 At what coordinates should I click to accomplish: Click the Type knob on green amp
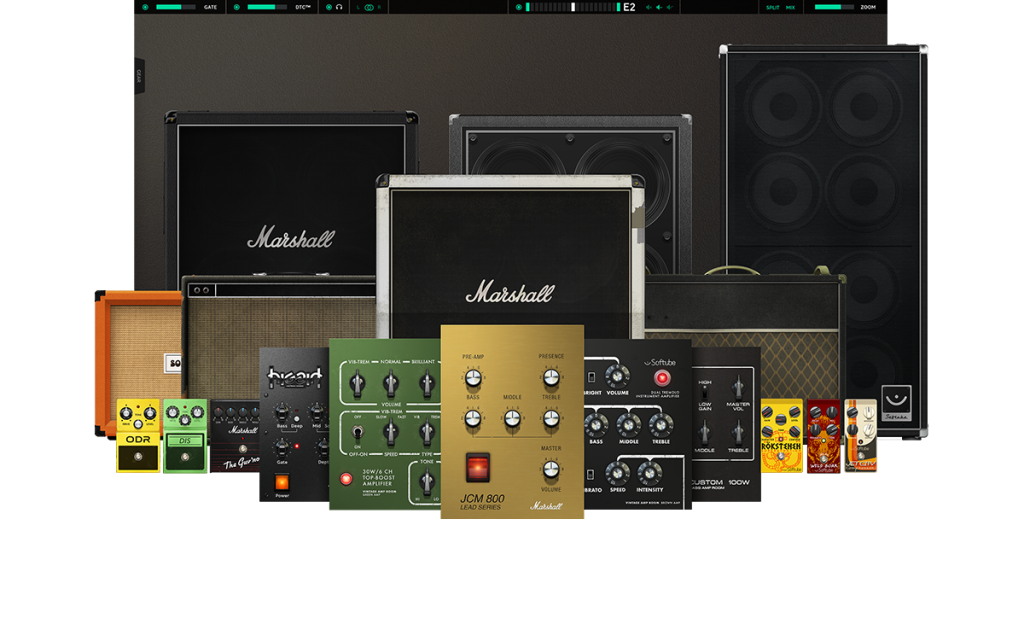point(426,432)
